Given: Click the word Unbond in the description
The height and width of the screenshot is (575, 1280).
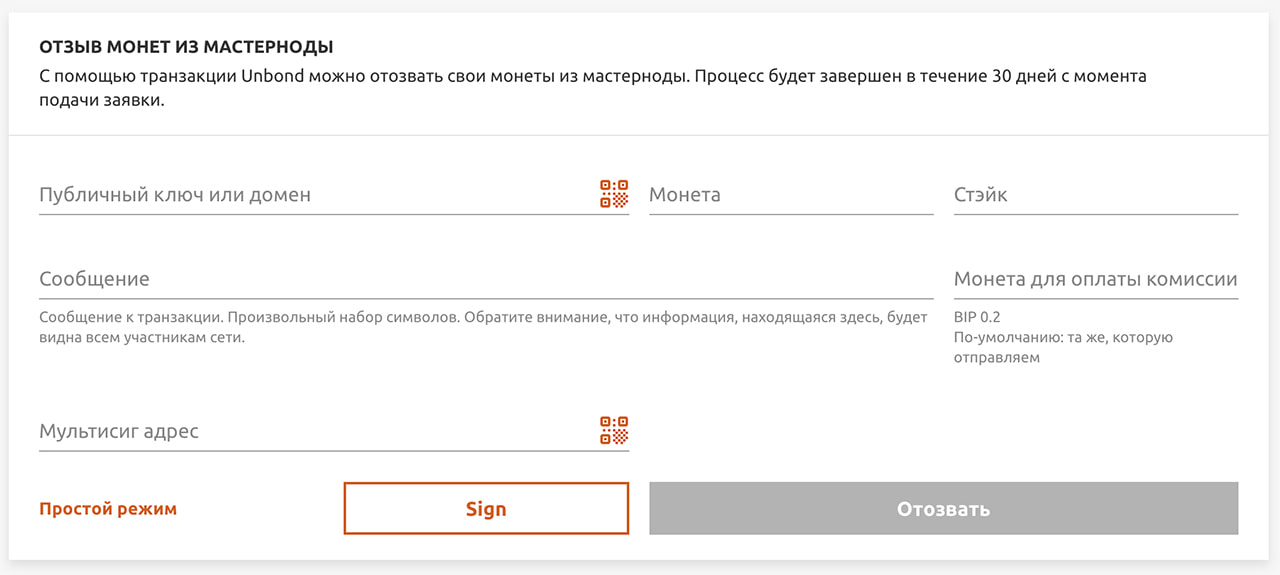Looking at the screenshot, I should 271,76.
